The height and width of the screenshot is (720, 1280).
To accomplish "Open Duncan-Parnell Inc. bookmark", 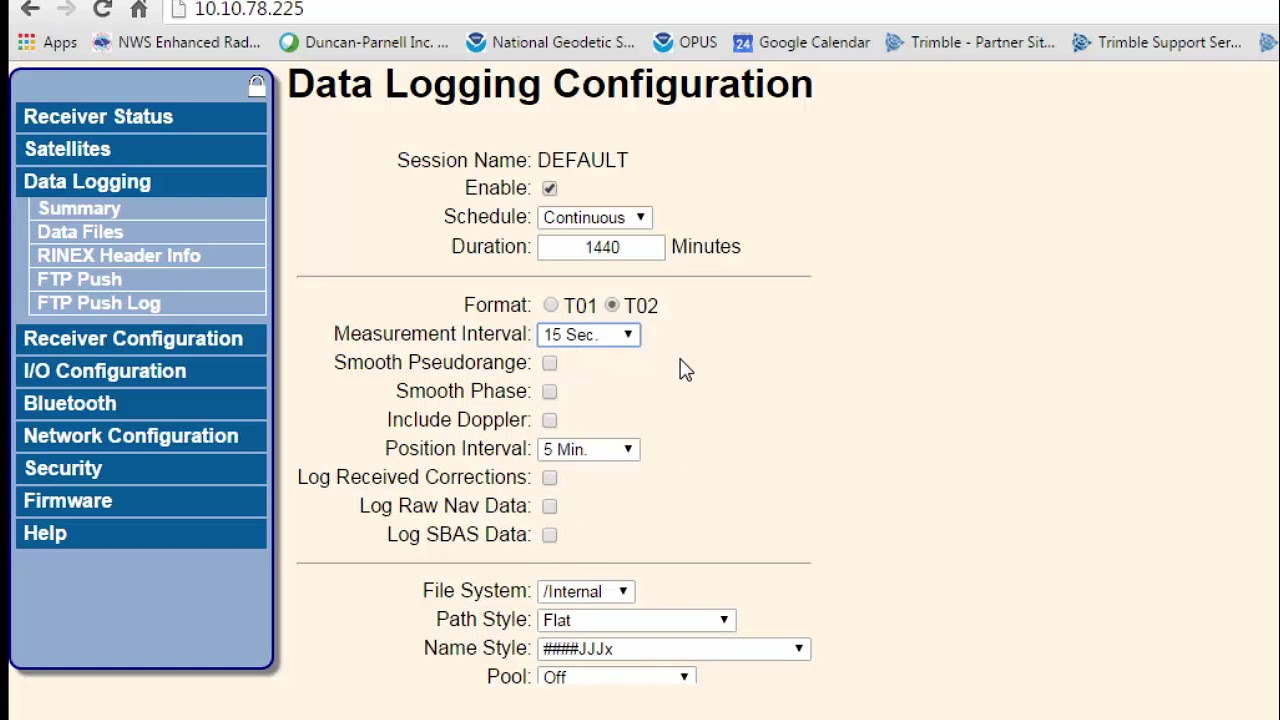I will click(x=364, y=42).
